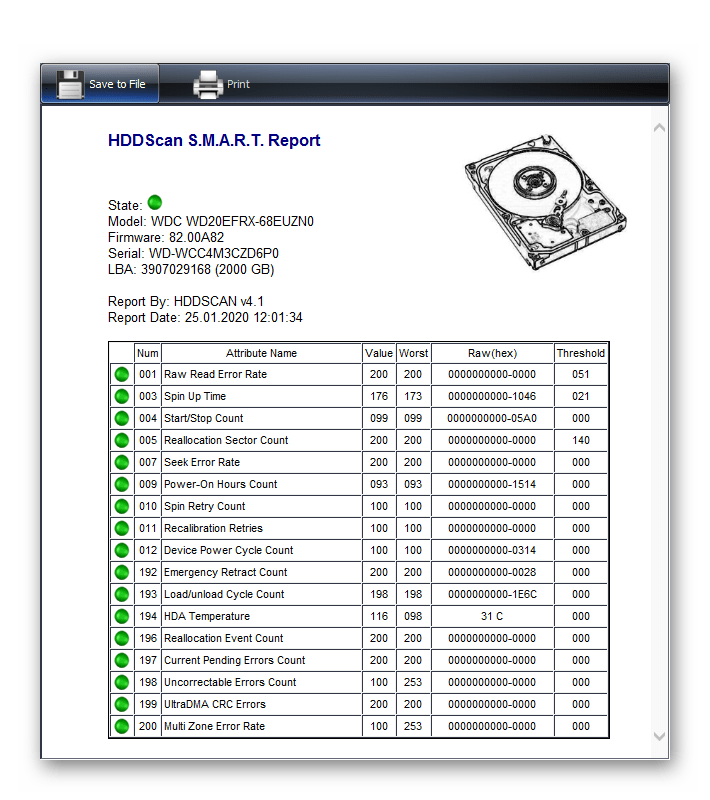
Task: Click value 176 in Spin Up Time row
Action: click(379, 396)
